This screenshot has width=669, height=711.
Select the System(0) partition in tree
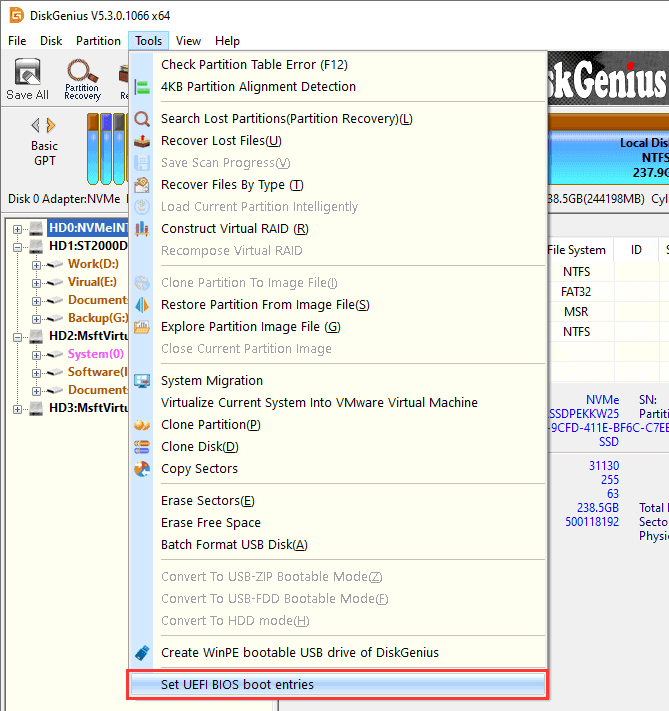95,354
